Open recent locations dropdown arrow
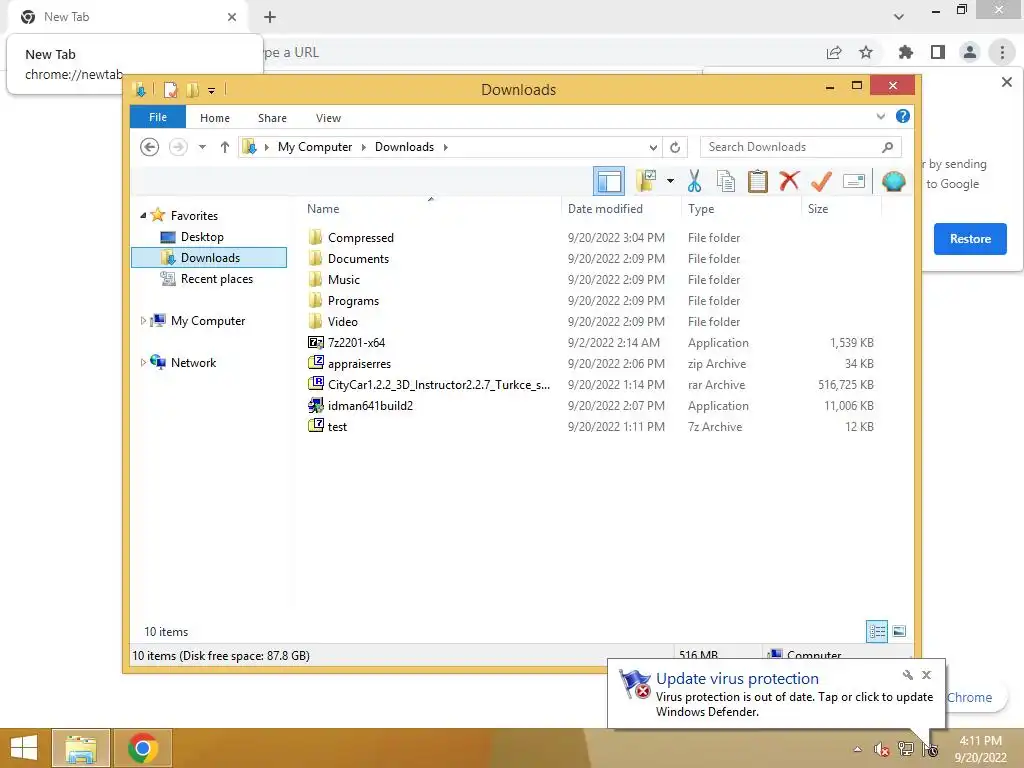The image size is (1024, 768). (202, 147)
